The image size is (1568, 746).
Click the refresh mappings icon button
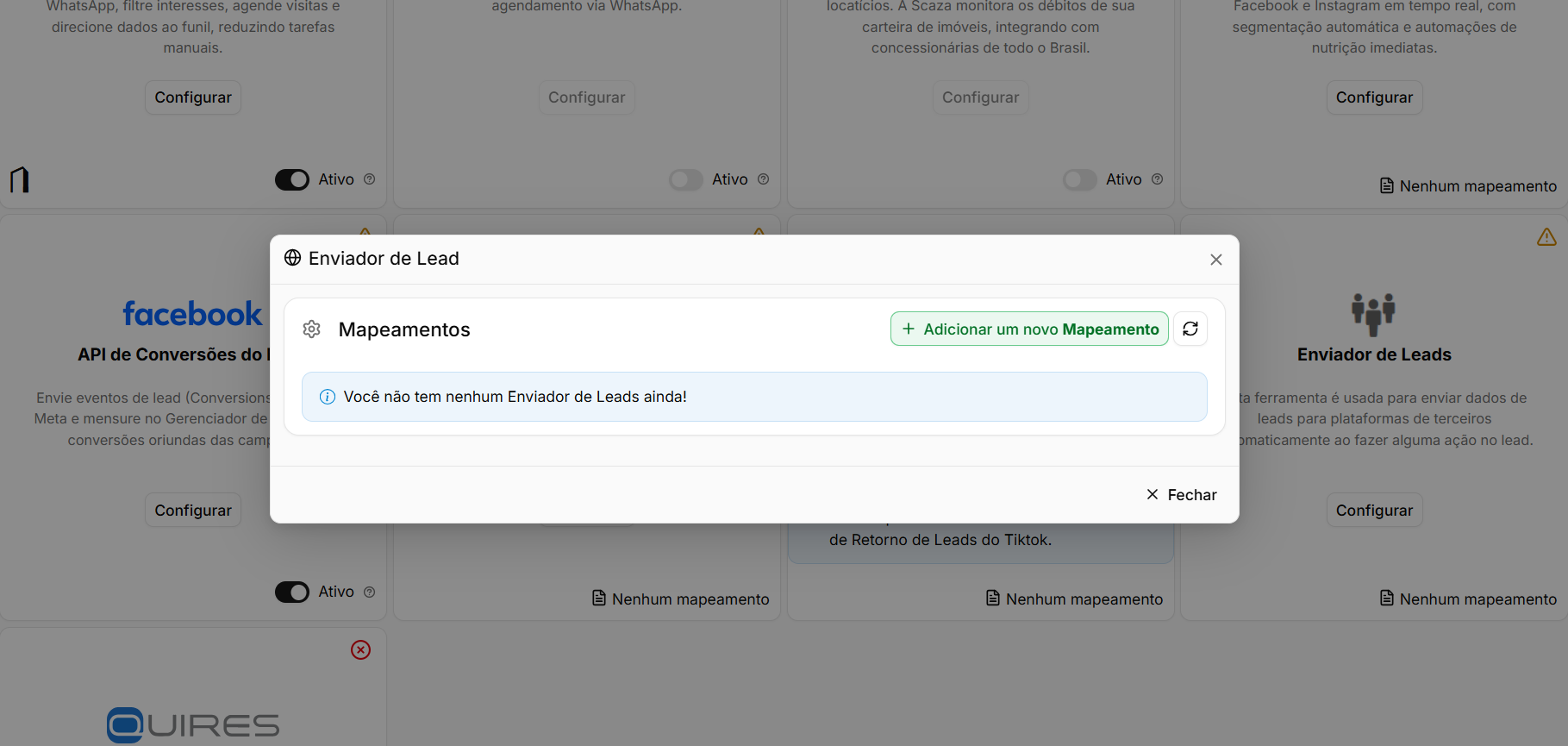point(1190,329)
